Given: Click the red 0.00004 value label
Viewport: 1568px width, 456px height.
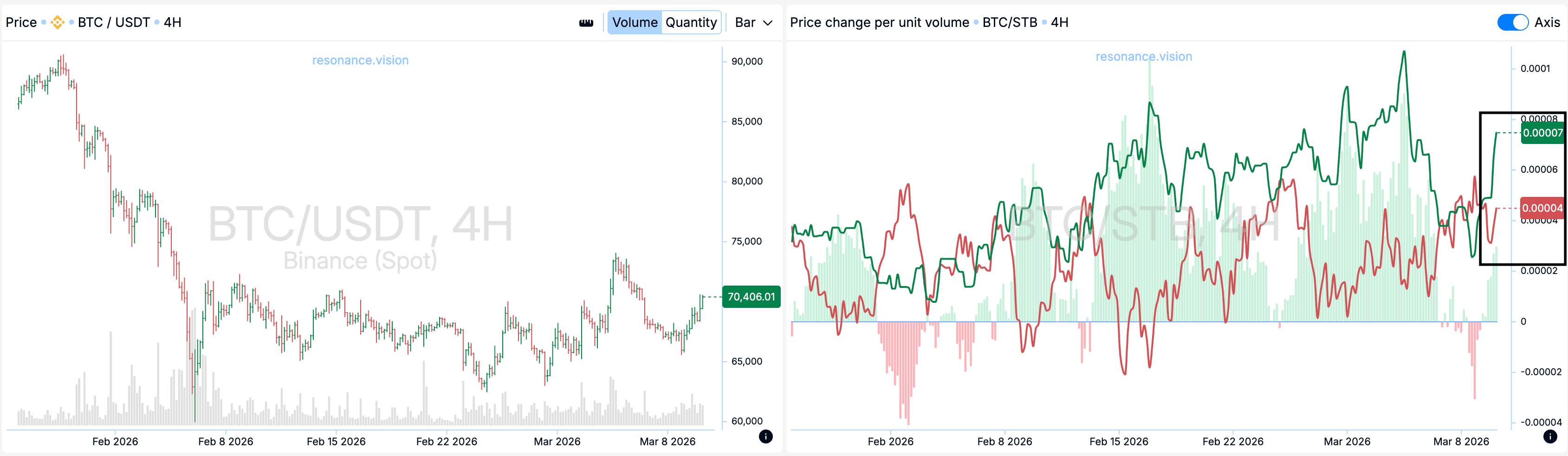Looking at the screenshot, I should pos(1542,208).
